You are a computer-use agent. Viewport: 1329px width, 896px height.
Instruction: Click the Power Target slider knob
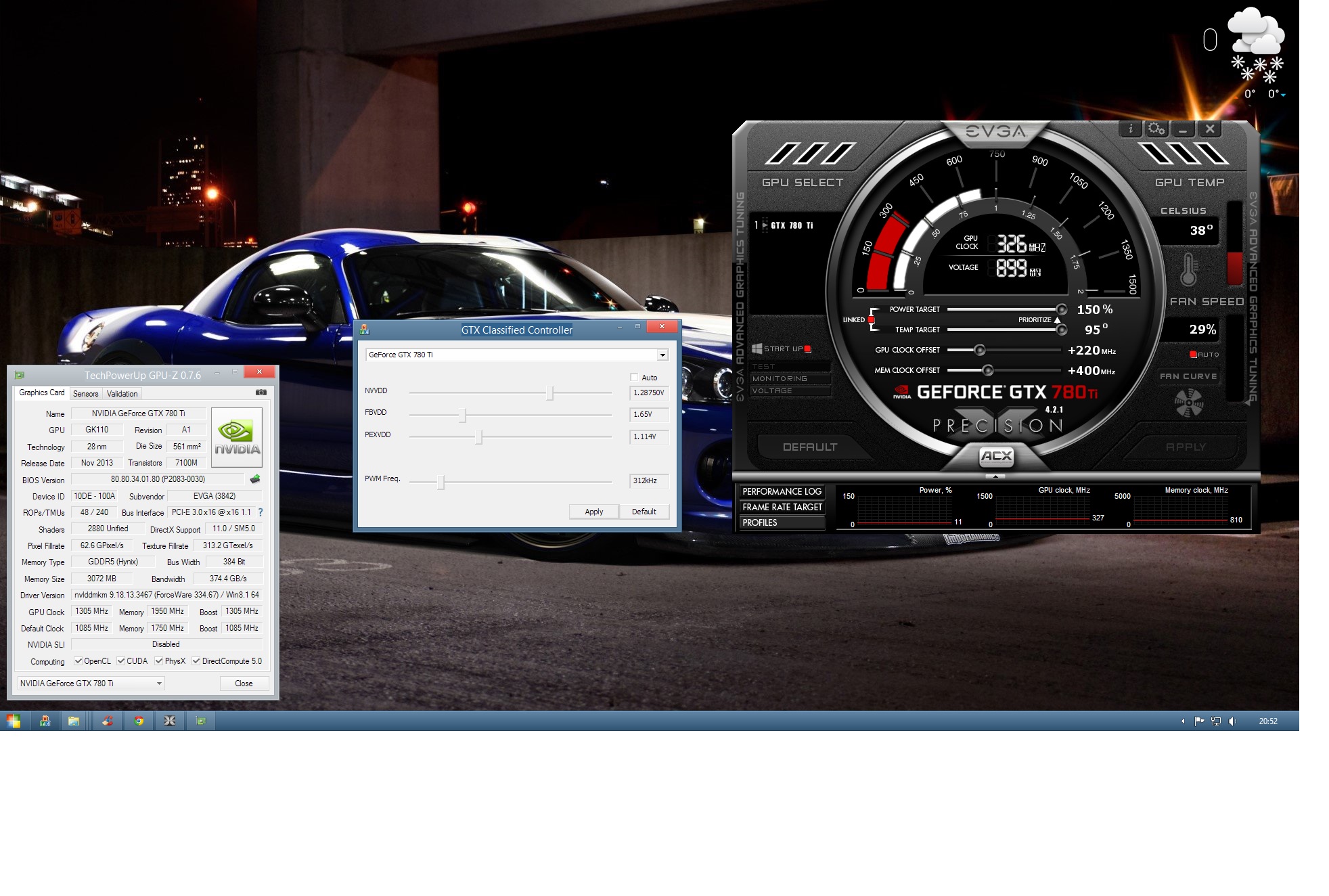coord(1062,309)
